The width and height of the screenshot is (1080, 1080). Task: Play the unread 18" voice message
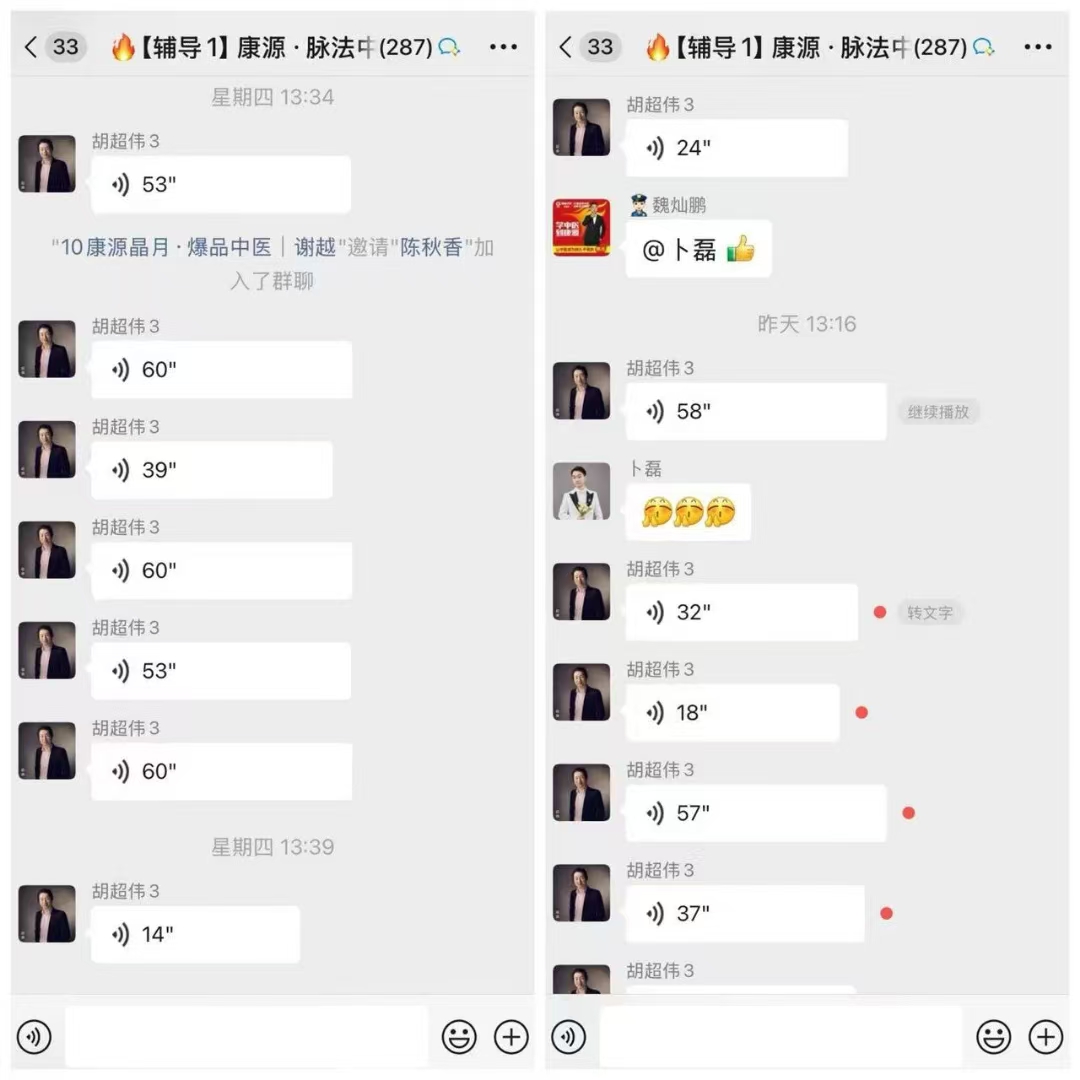point(733,713)
